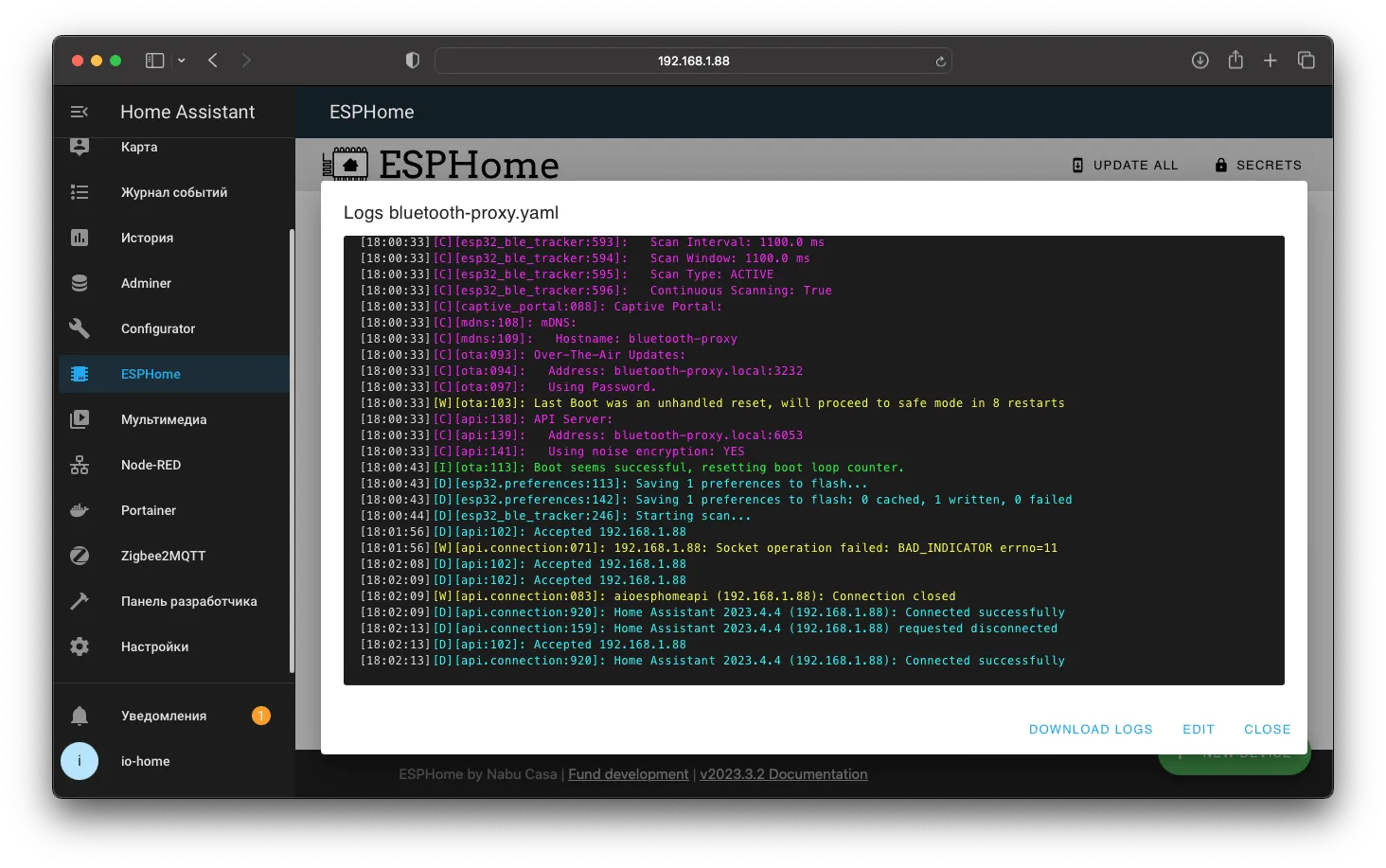Open the Node-RED sidebar icon
The width and height of the screenshot is (1386, 868).
80,465
